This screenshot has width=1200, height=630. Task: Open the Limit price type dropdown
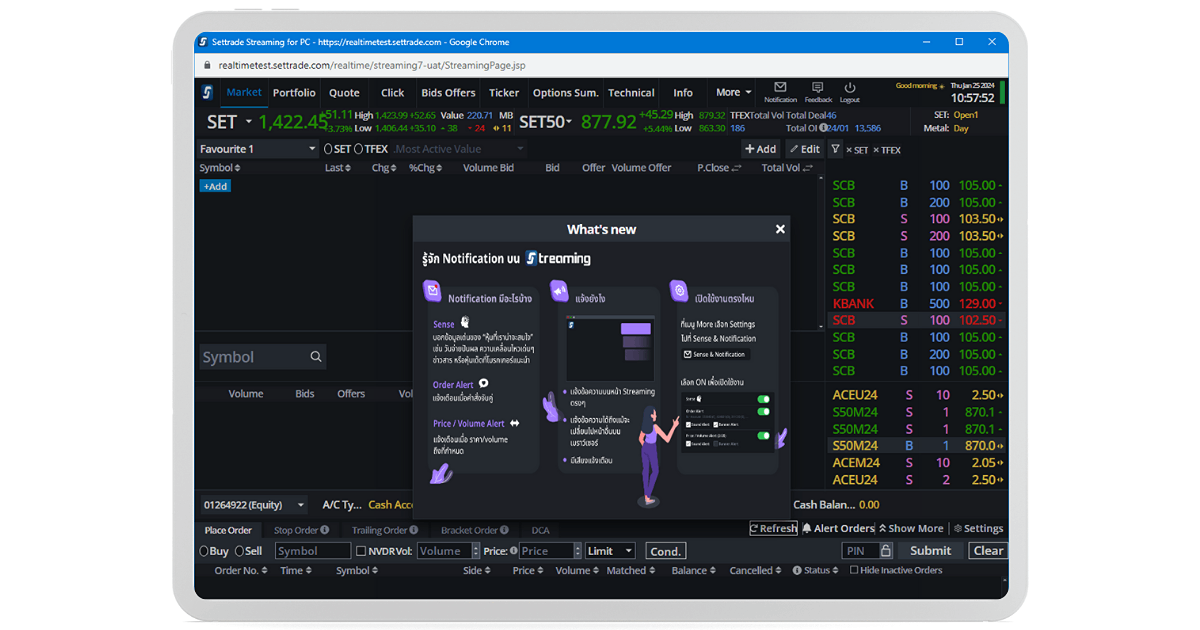click(x=610, y=551)
